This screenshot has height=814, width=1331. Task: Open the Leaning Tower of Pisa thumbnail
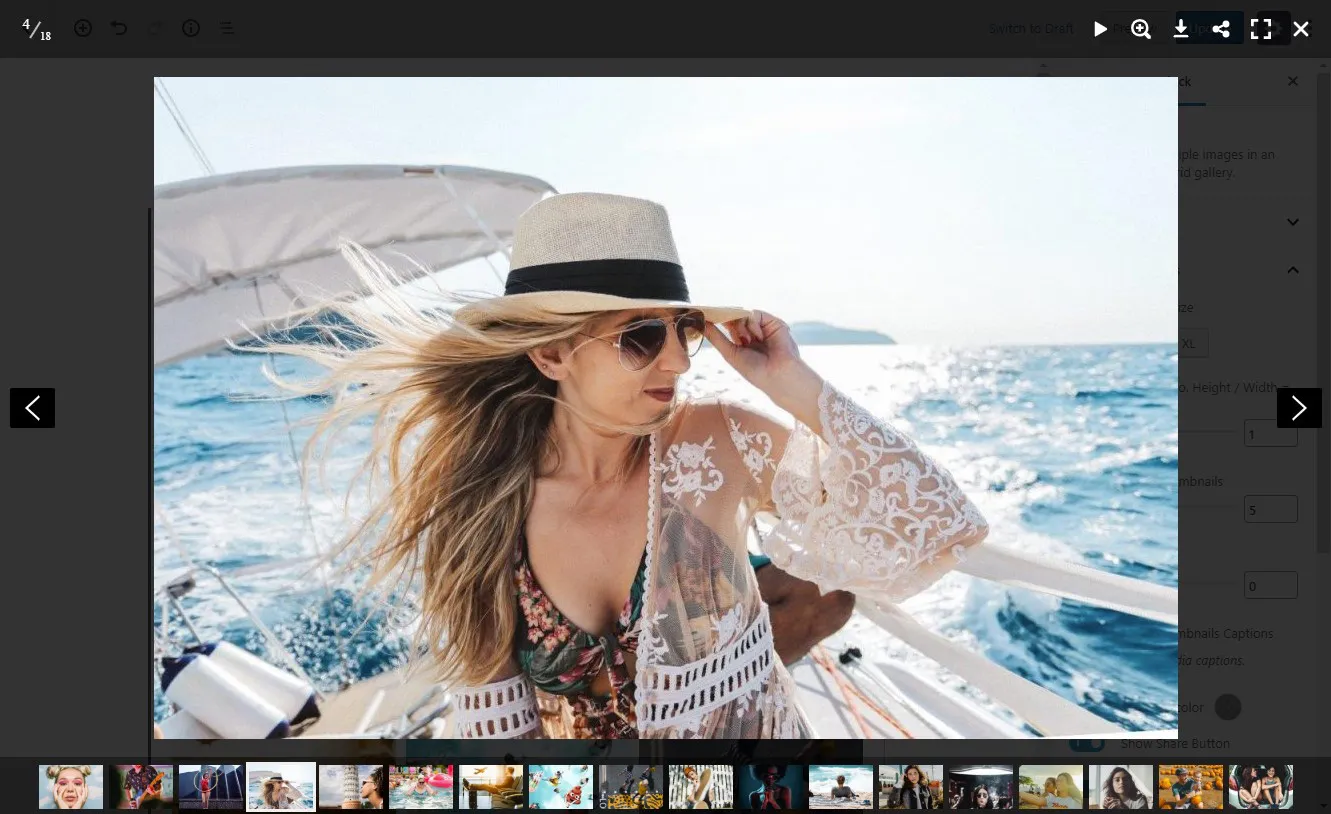pos(351,787)
